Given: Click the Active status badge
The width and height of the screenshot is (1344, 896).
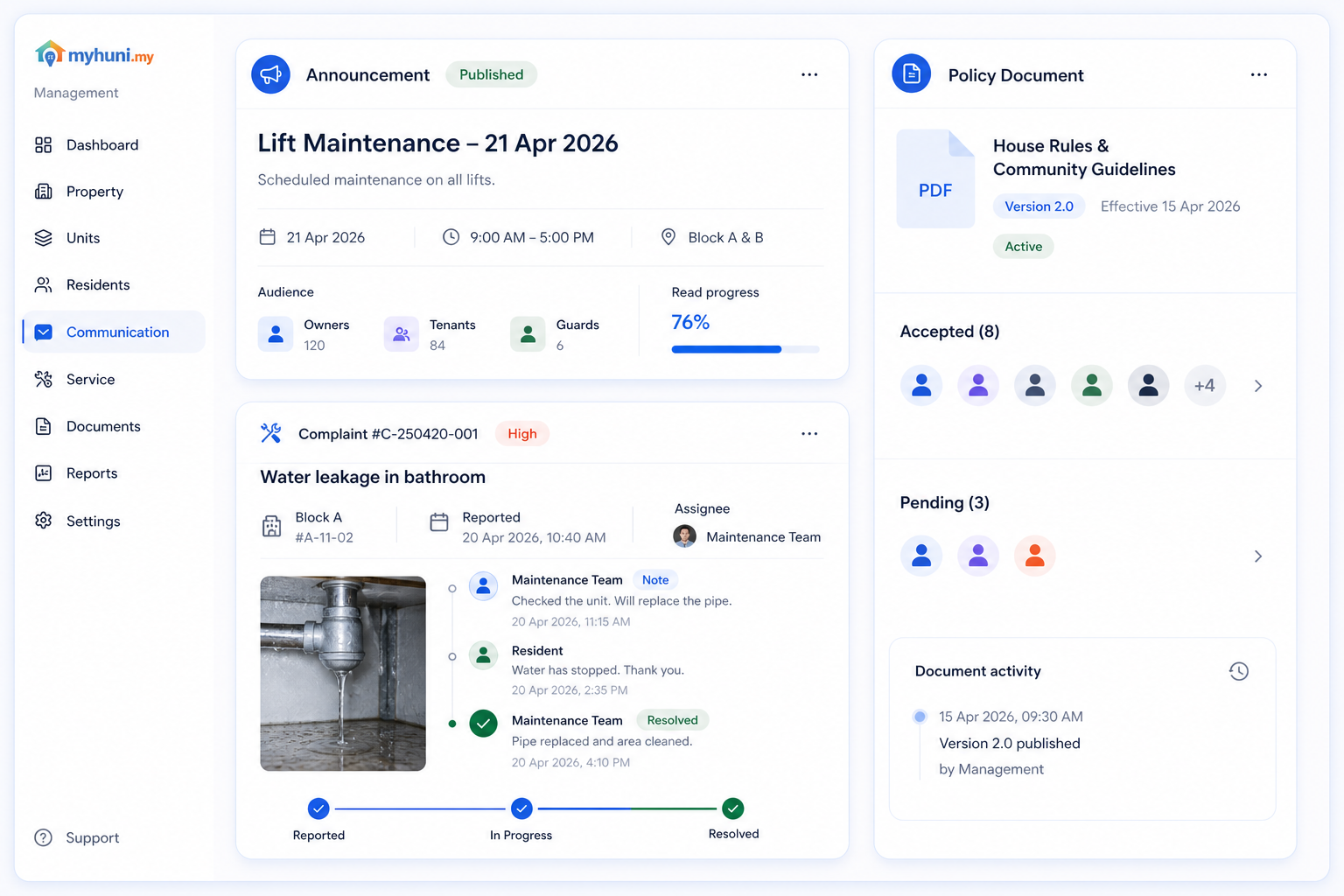Looking at the screenshot, I should 1023,247.
